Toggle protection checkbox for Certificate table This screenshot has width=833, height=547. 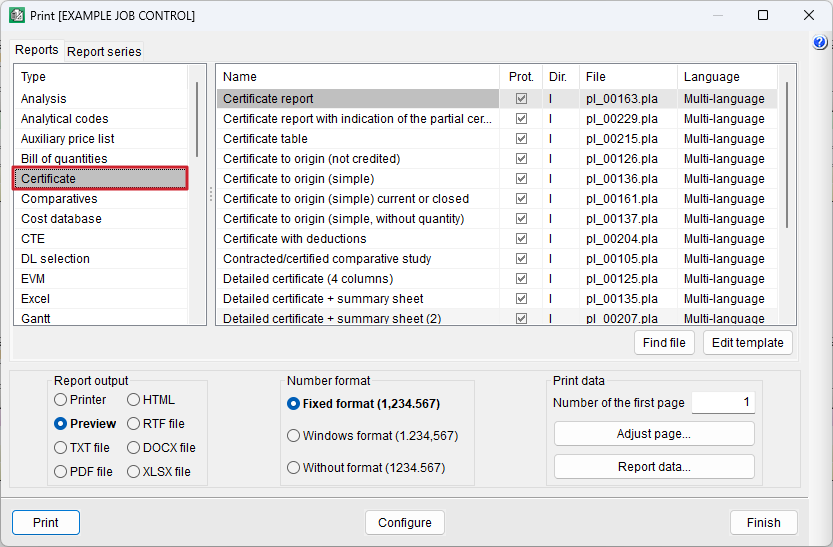point(521,139)
